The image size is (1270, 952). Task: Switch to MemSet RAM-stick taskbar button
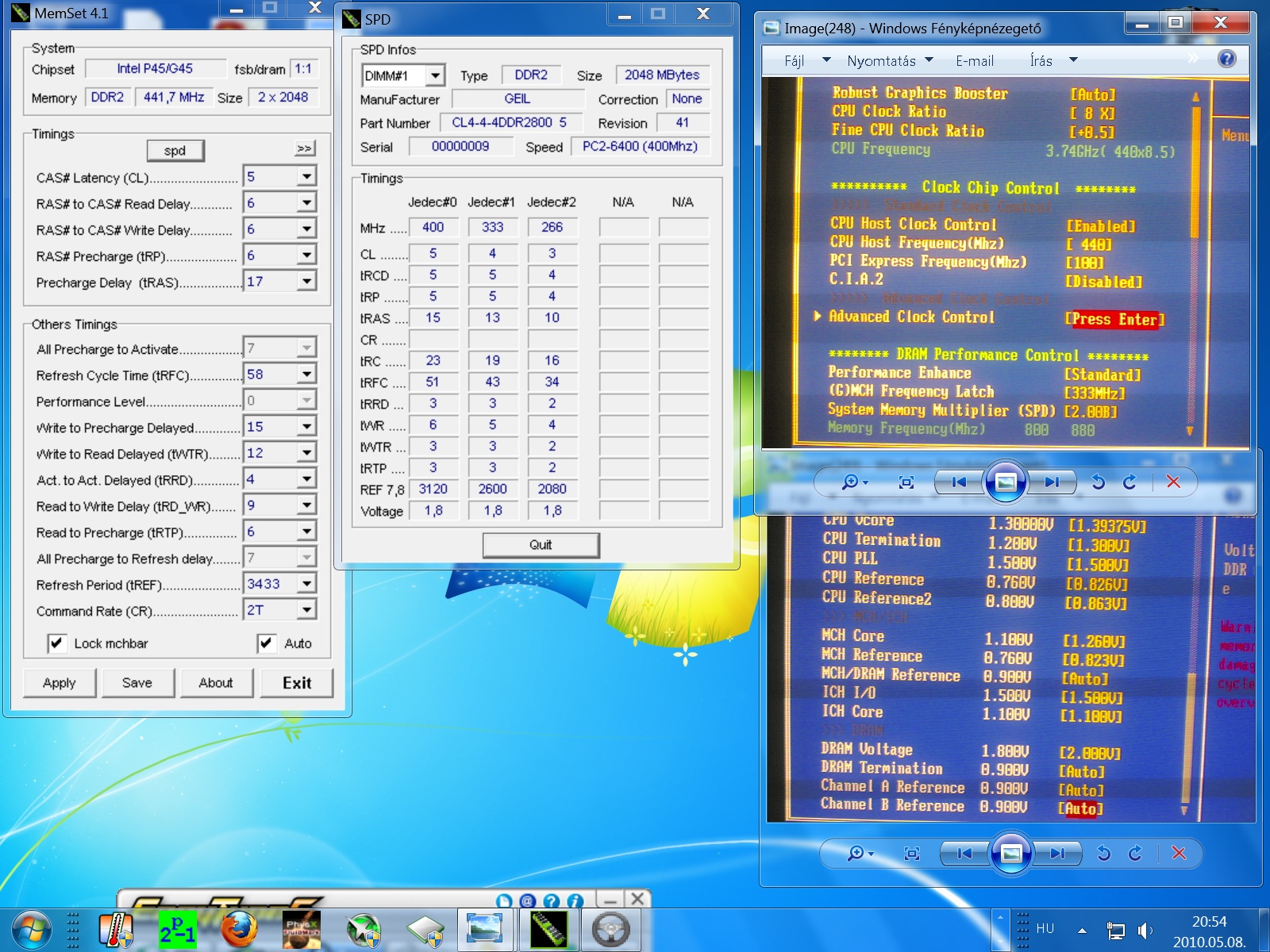click(x=548, y=930)
